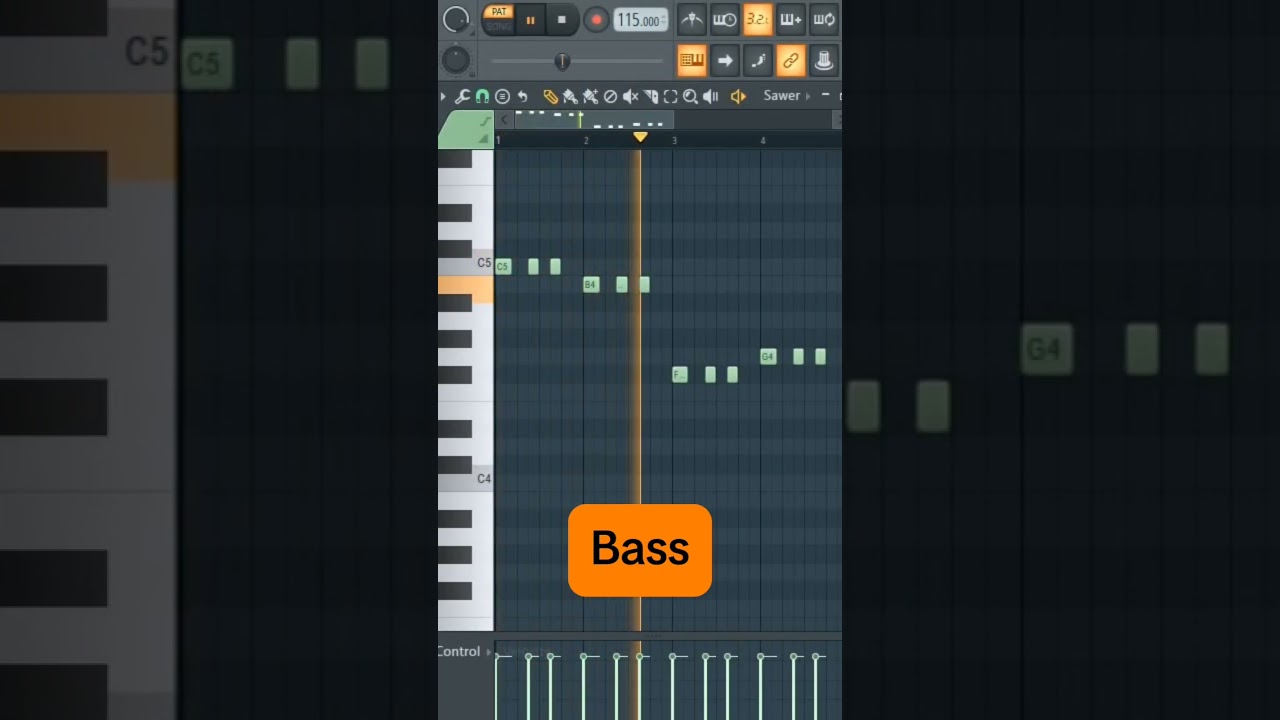1280x720 pixels.
Task: Open the Control event lane selector
Action: 463,652
